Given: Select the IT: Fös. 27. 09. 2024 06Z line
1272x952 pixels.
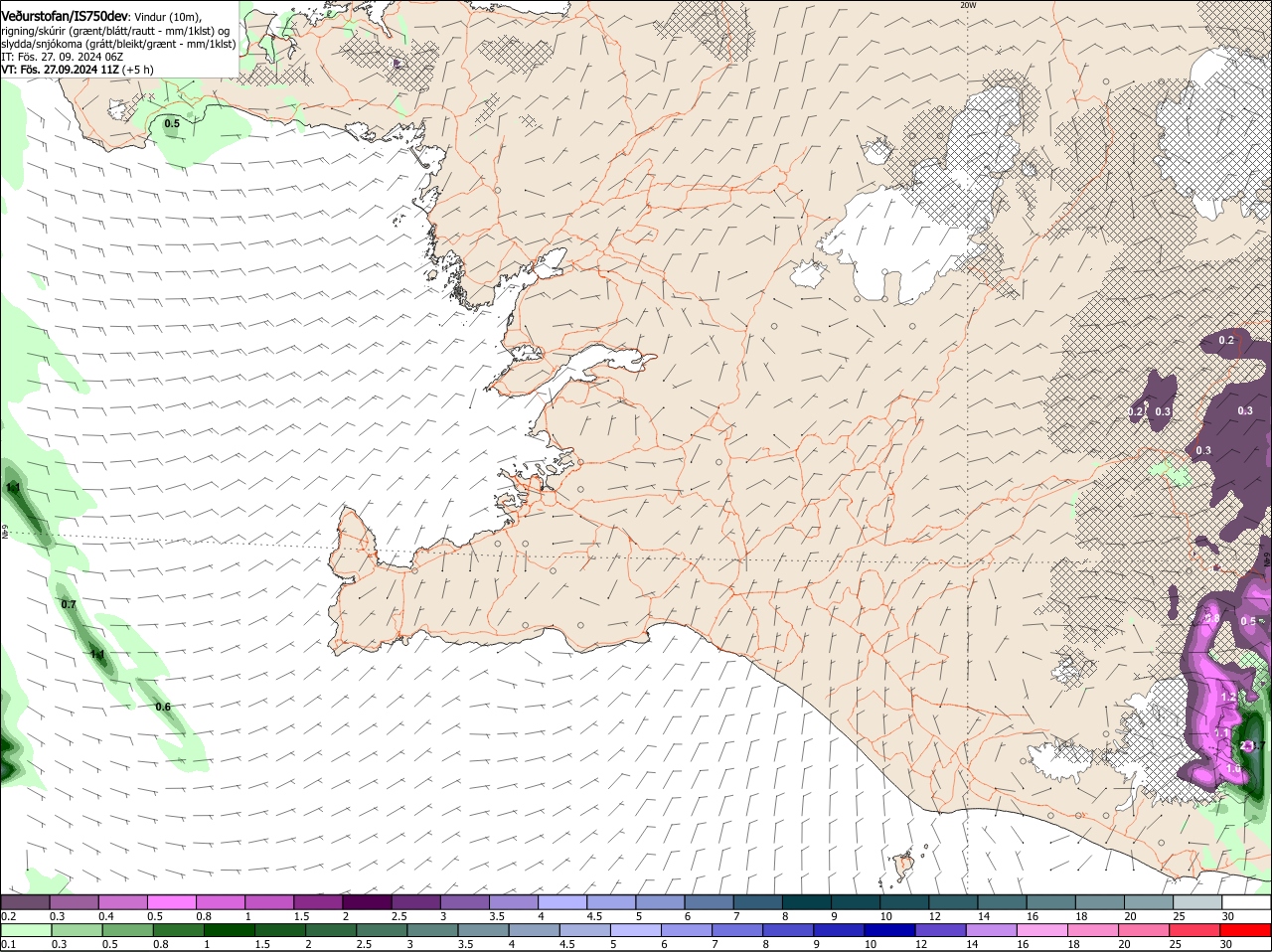Looking at the screenshot, I should pos(63,57).
